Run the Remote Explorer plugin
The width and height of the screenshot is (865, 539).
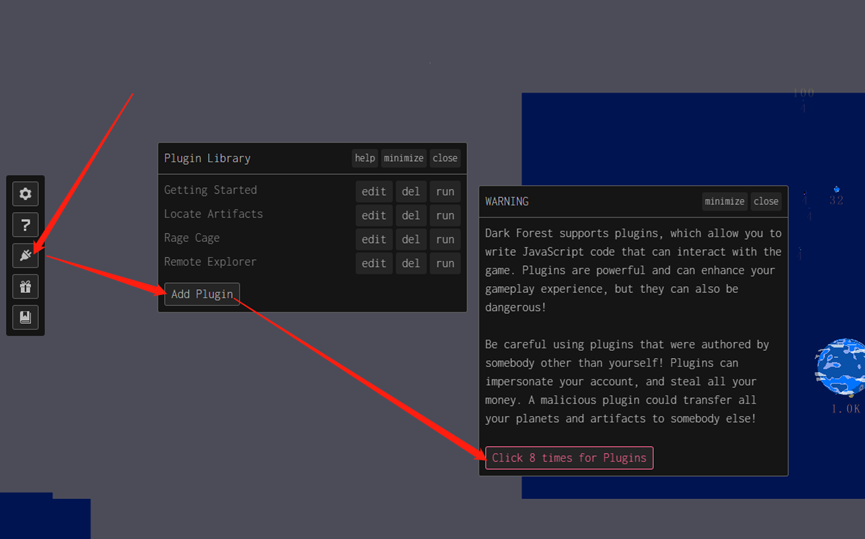pyautogui.click(x=445, y=264)
